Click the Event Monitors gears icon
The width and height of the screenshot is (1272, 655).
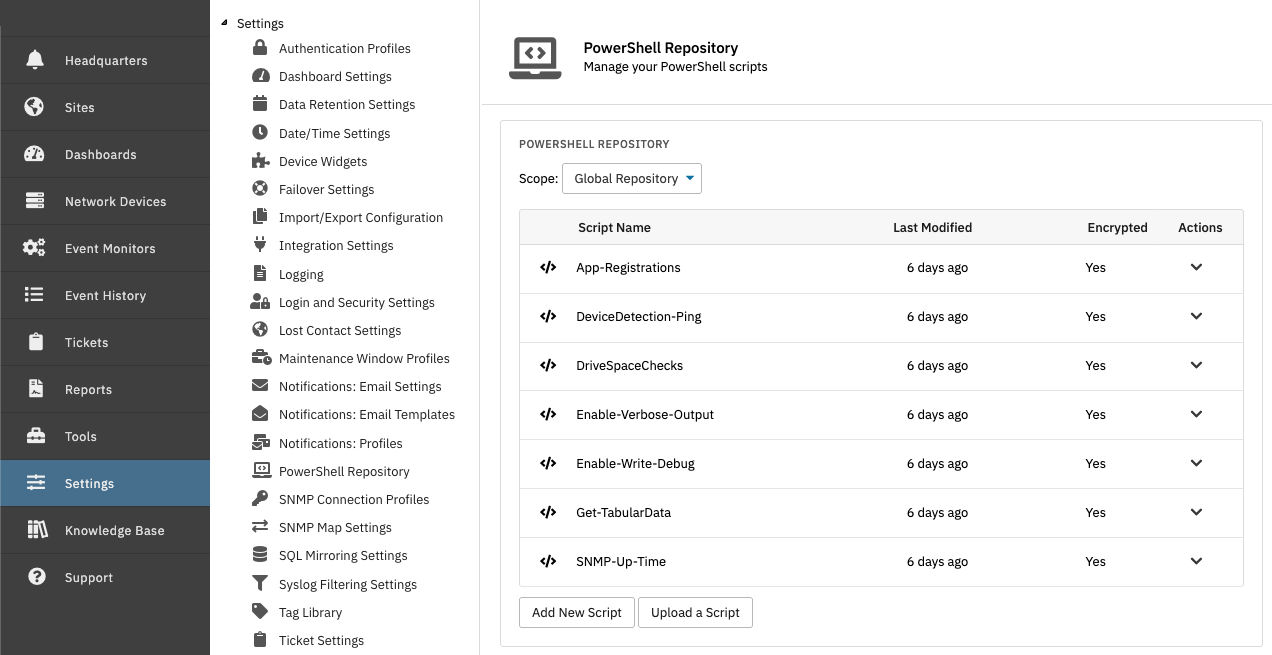tap(35, 248)
